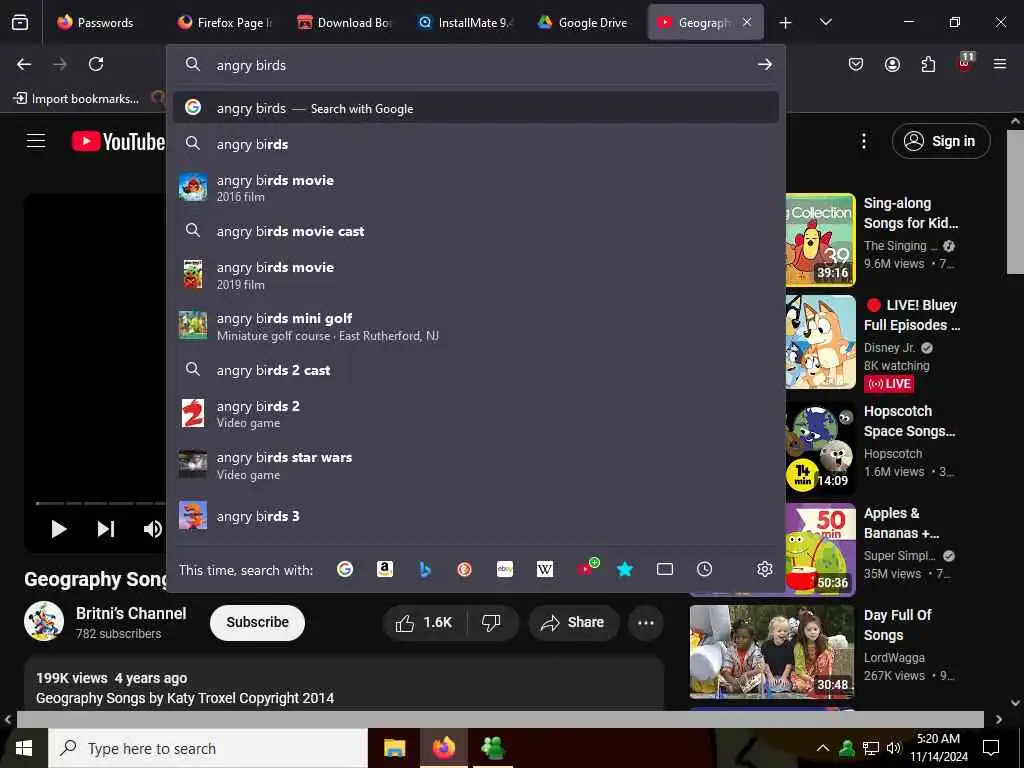1024x768 pixels.
Task: Open Extensions puzzle icon
Action: [928, 64]
